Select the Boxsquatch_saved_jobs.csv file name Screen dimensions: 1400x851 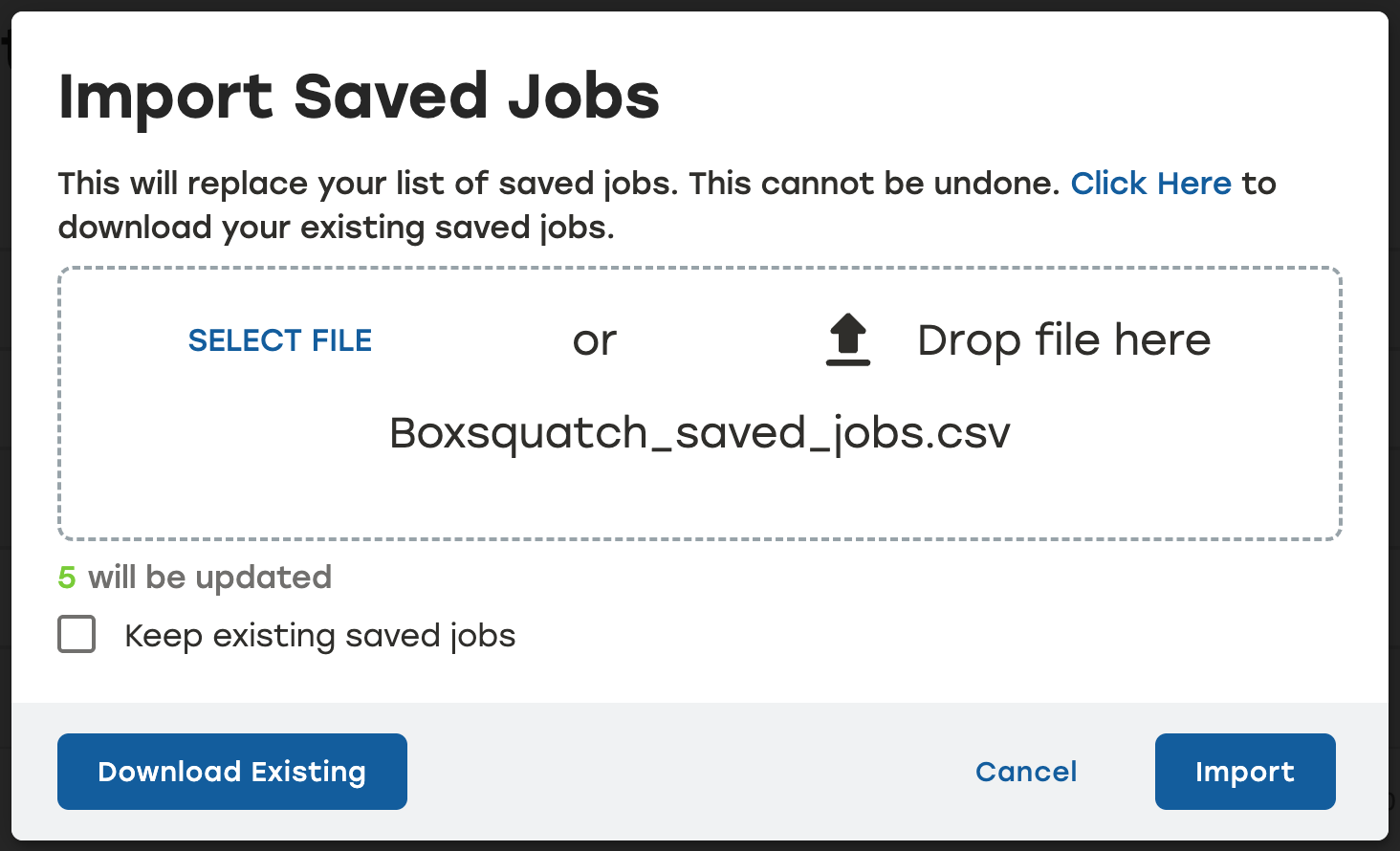tap(699, 432)
